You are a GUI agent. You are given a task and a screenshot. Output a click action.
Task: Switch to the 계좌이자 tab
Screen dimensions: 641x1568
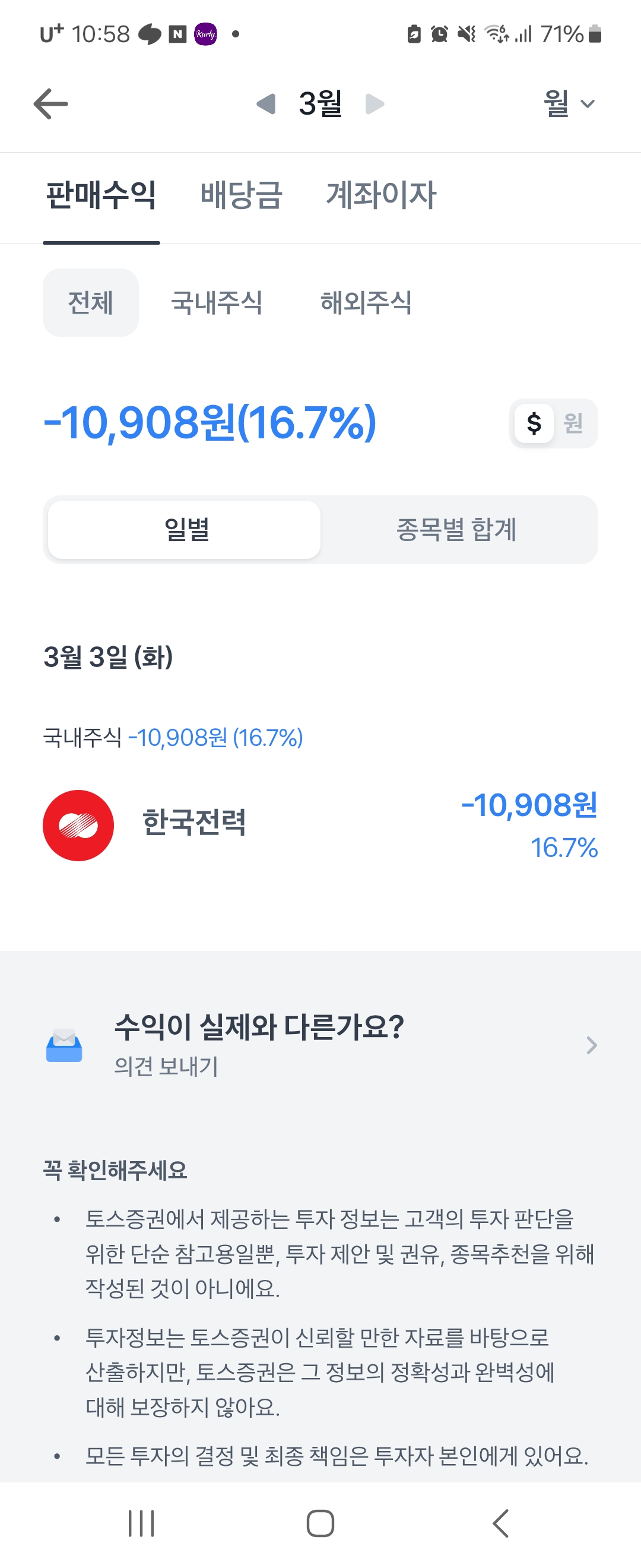point(380,195)
